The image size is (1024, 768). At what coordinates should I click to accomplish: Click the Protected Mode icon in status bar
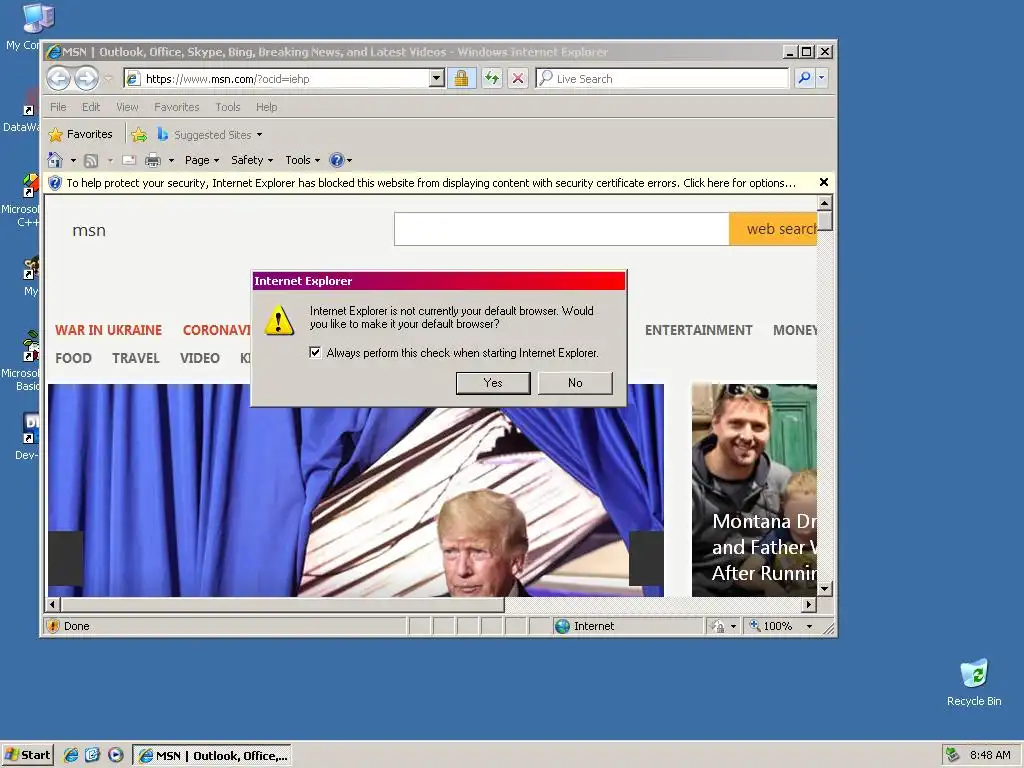pos(718,626)
